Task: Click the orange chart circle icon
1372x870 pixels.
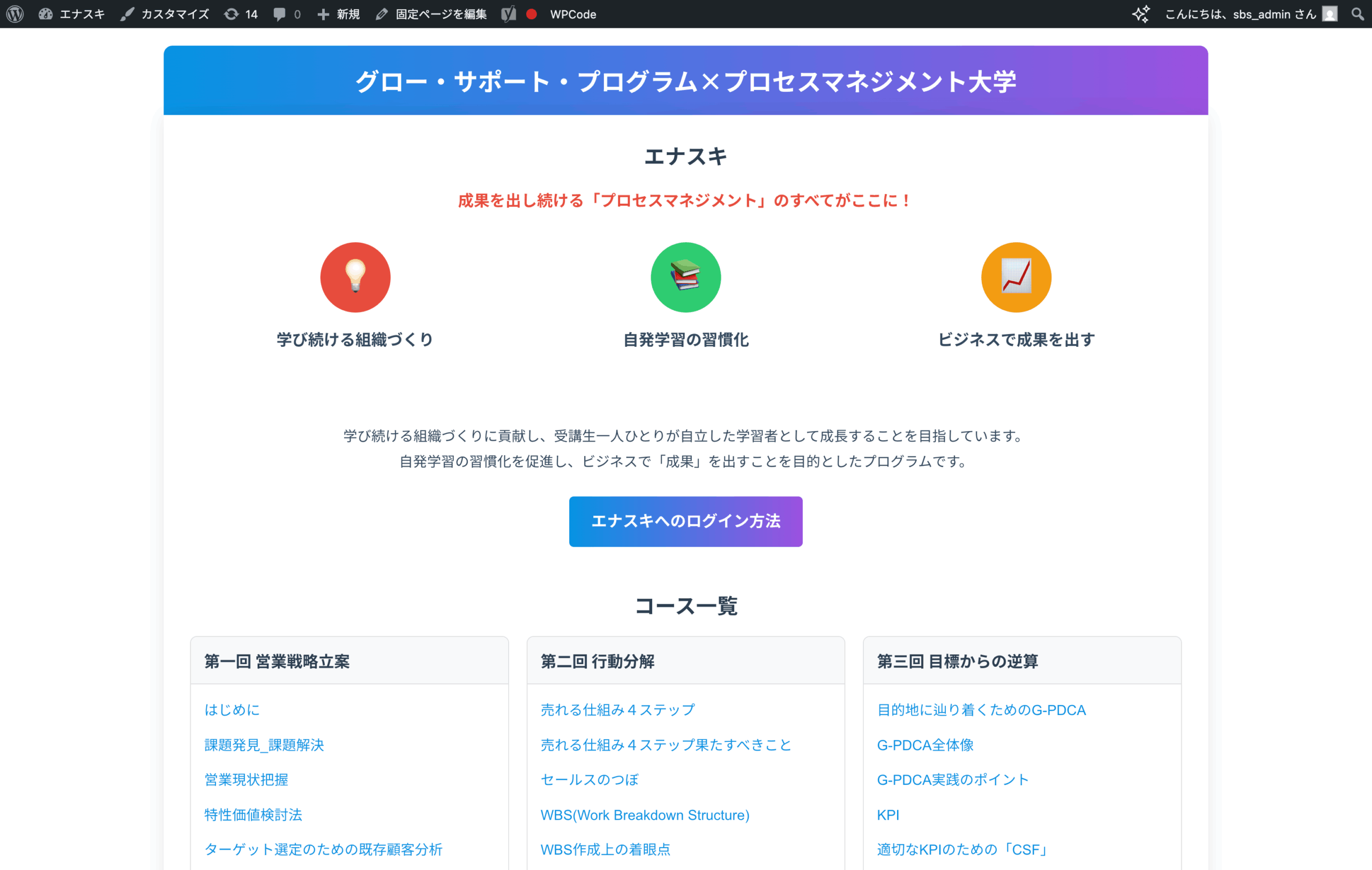Action: (x=1016, y=277)
